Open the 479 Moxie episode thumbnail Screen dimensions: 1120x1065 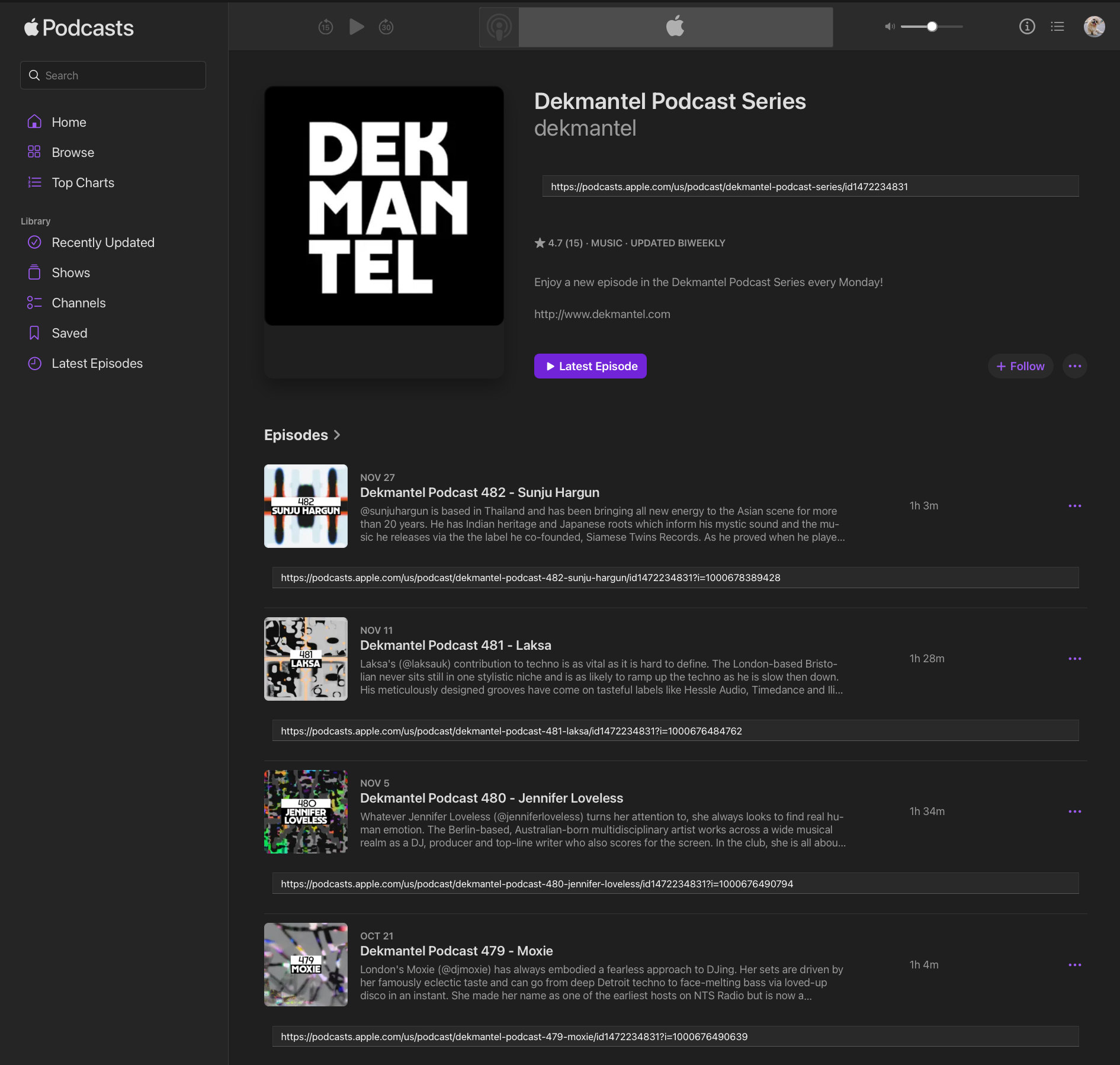tap(306, 964)
